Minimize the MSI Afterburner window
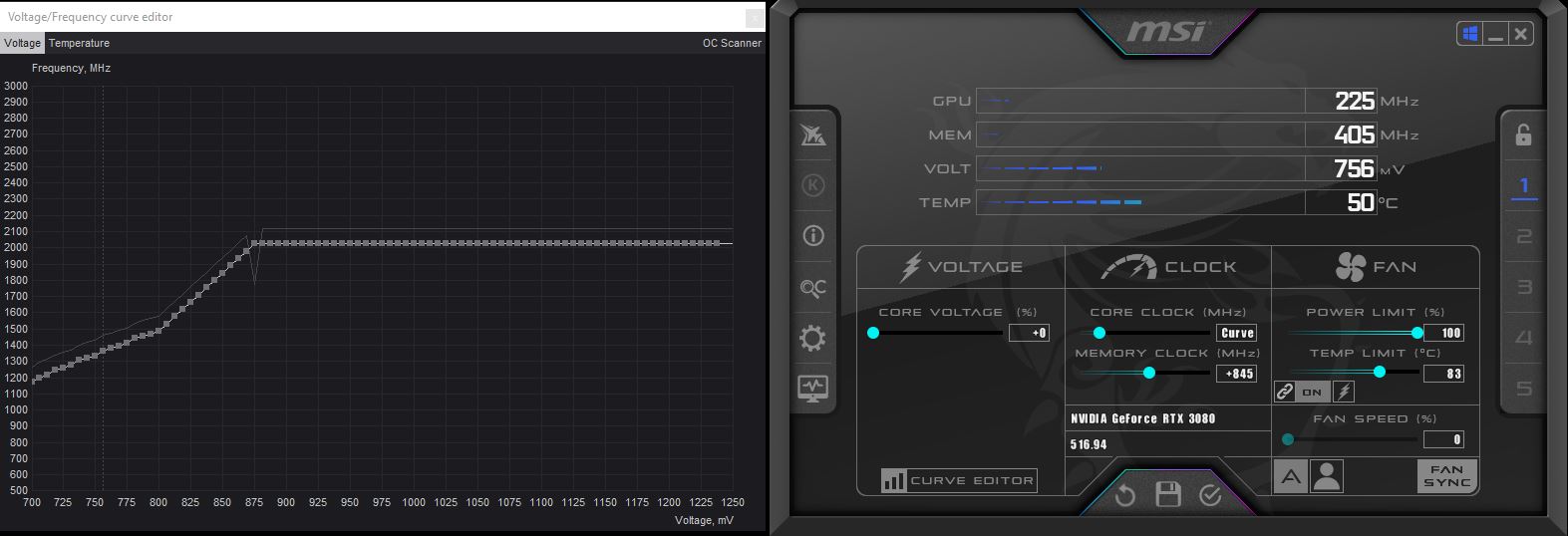The width and height of the screenshot is (1568, 536). click(1495, 34)
